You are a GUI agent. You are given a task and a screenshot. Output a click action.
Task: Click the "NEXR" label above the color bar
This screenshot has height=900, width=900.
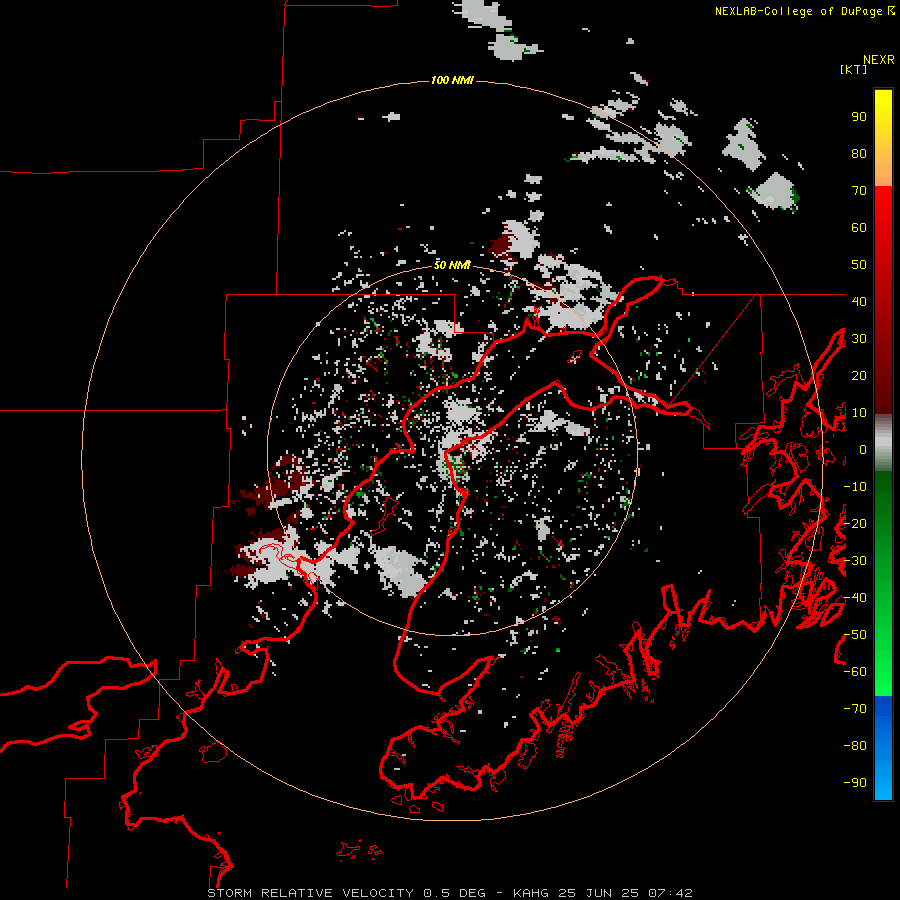pos(878,60)
